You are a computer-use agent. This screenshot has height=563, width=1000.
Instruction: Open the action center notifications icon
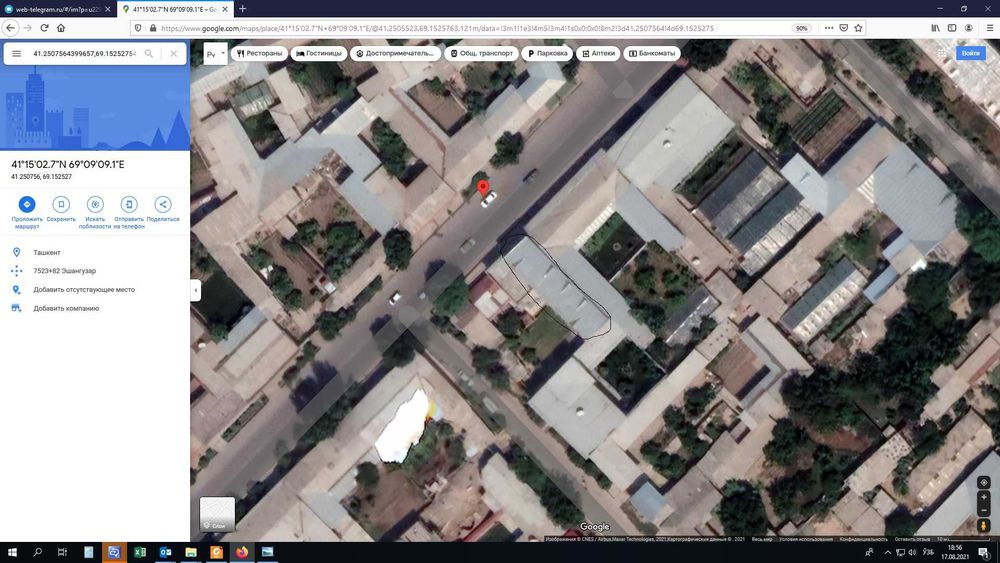(985, 552)
